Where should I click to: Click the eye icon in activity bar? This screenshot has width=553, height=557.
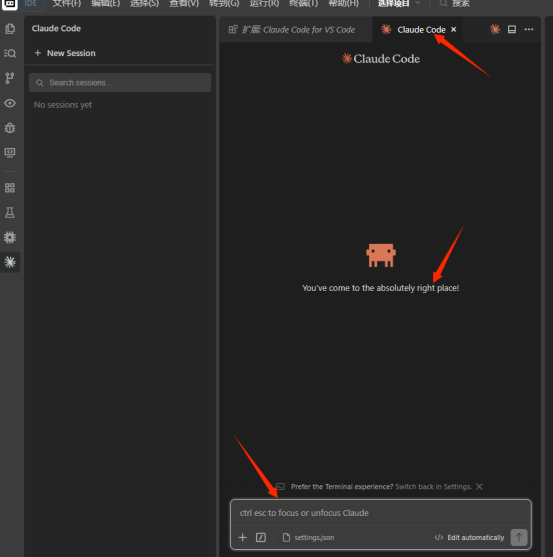coord(10,103)
